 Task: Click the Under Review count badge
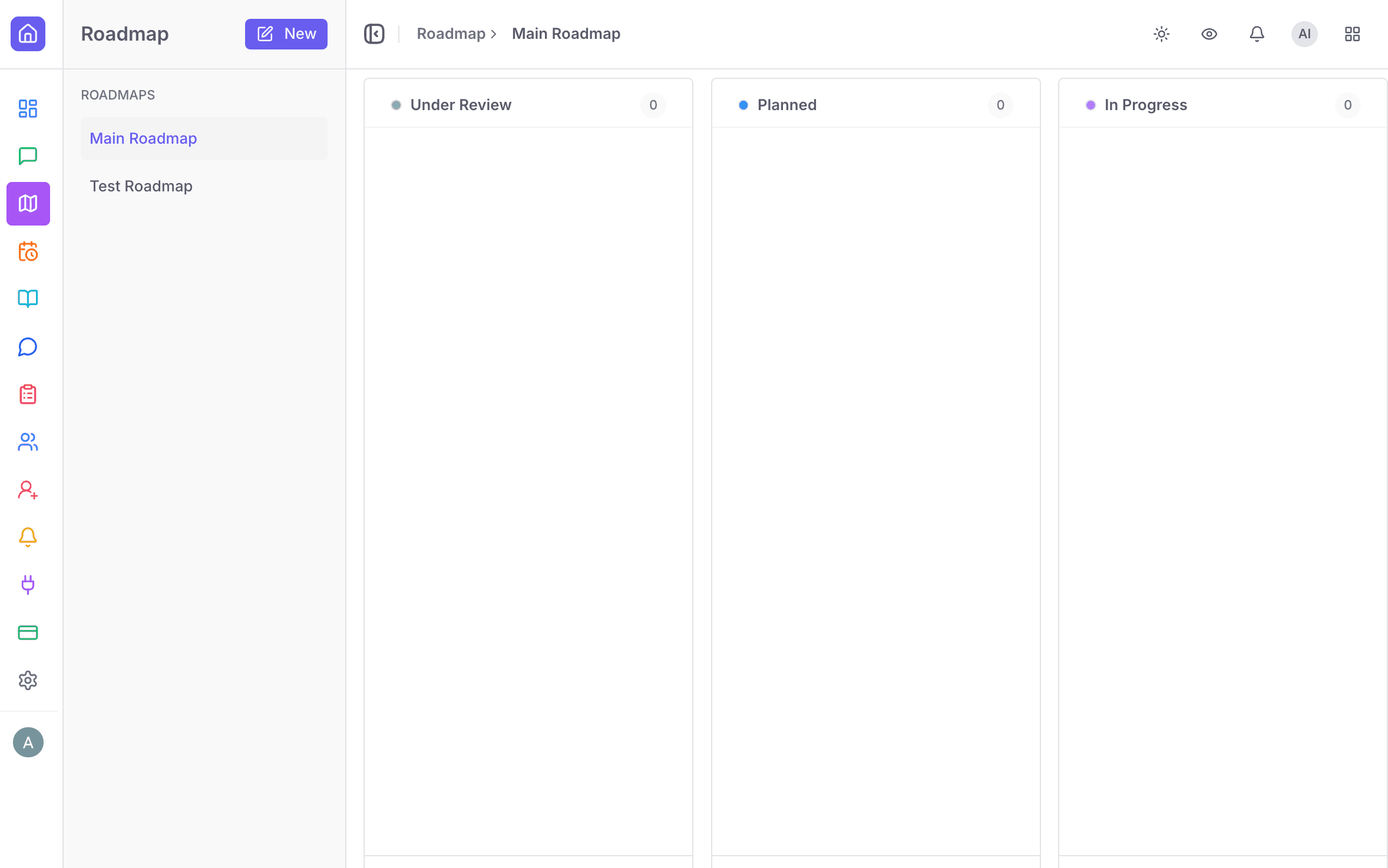click(x=653, y=105)
